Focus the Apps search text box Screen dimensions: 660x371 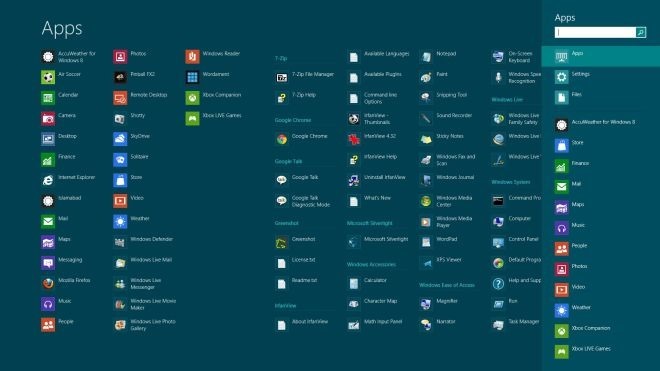[595, 32]
